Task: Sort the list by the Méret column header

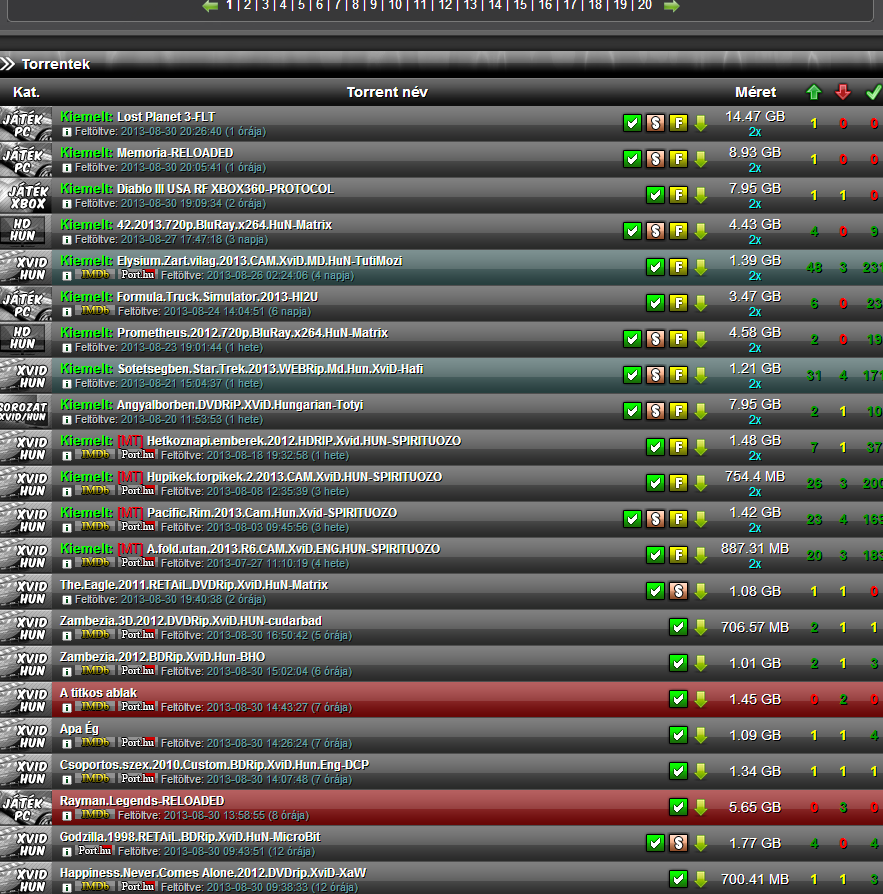Action: [x=755, y=92]
